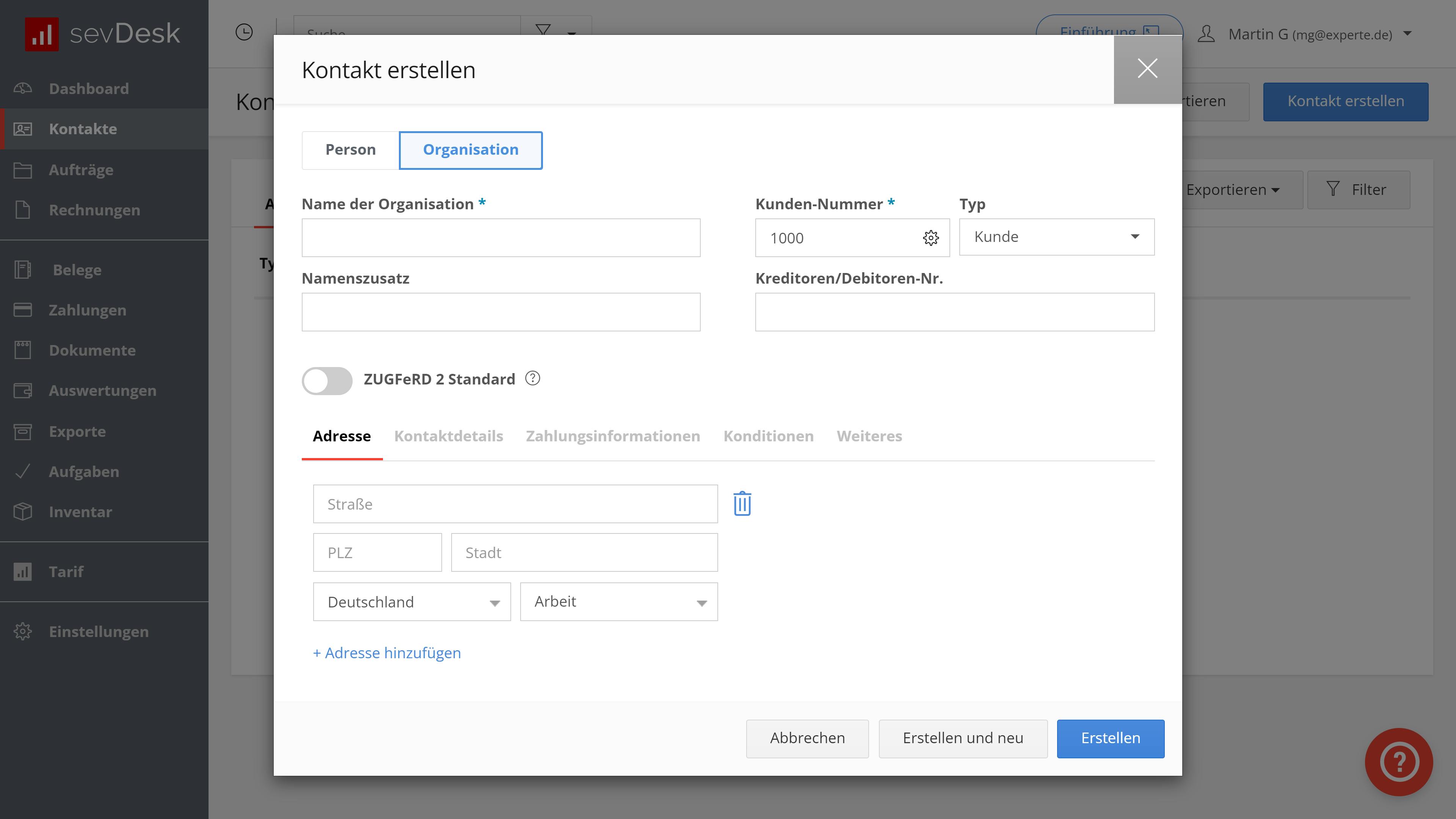Click the blue Erstellen button
Screen dimensions: 1456x819
click(x=1110, y=738)
